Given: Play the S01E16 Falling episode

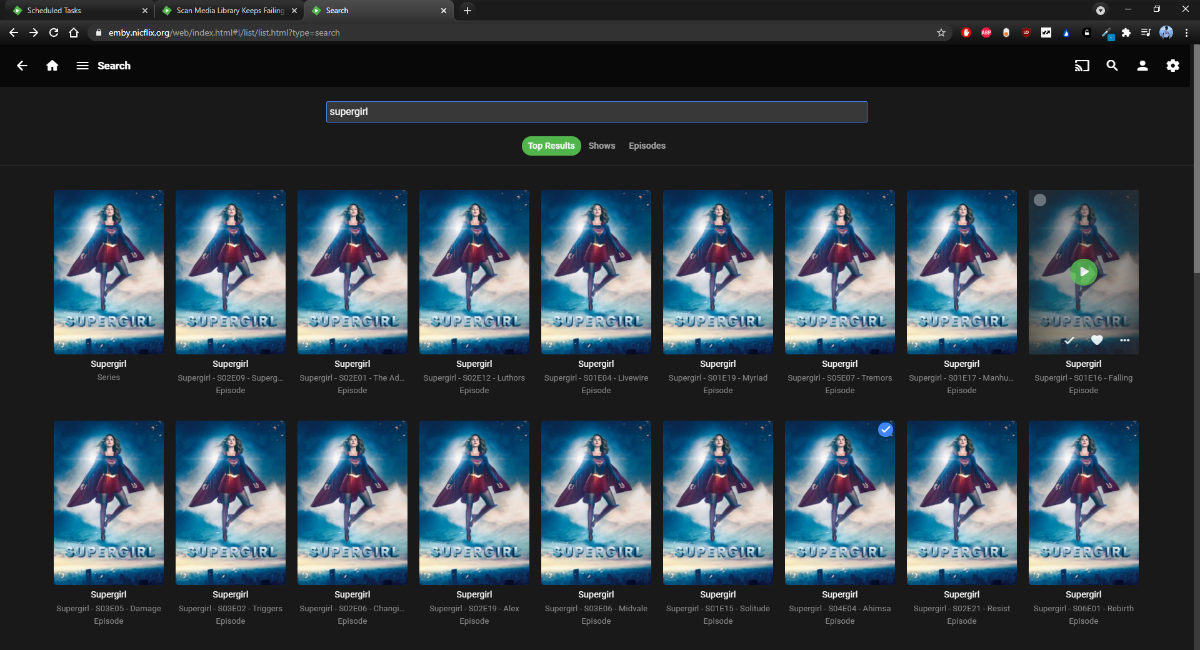Looking at the screenshot, I should coord(1083,271).
